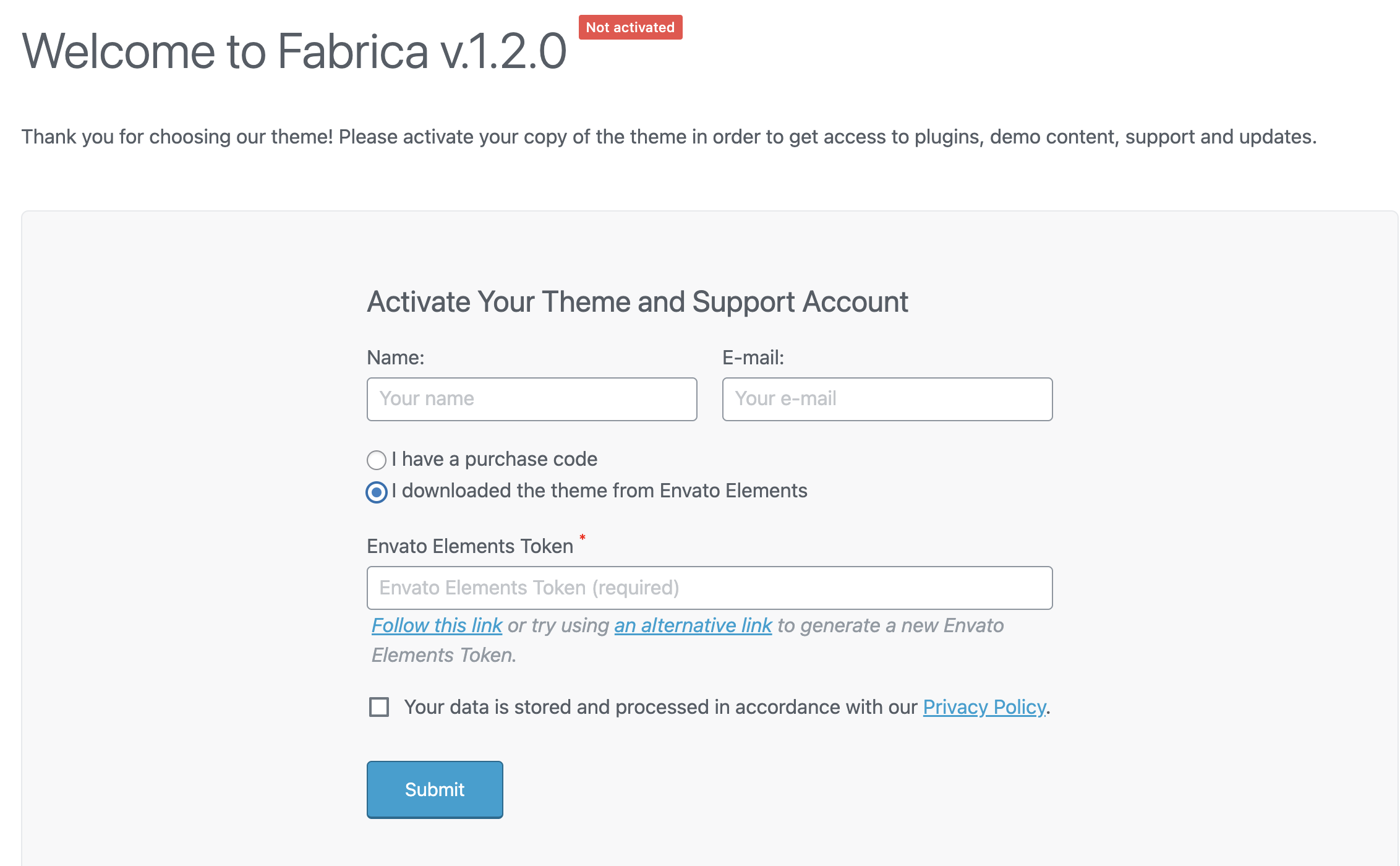Click the "Your name" input field

tap(532, 400)
